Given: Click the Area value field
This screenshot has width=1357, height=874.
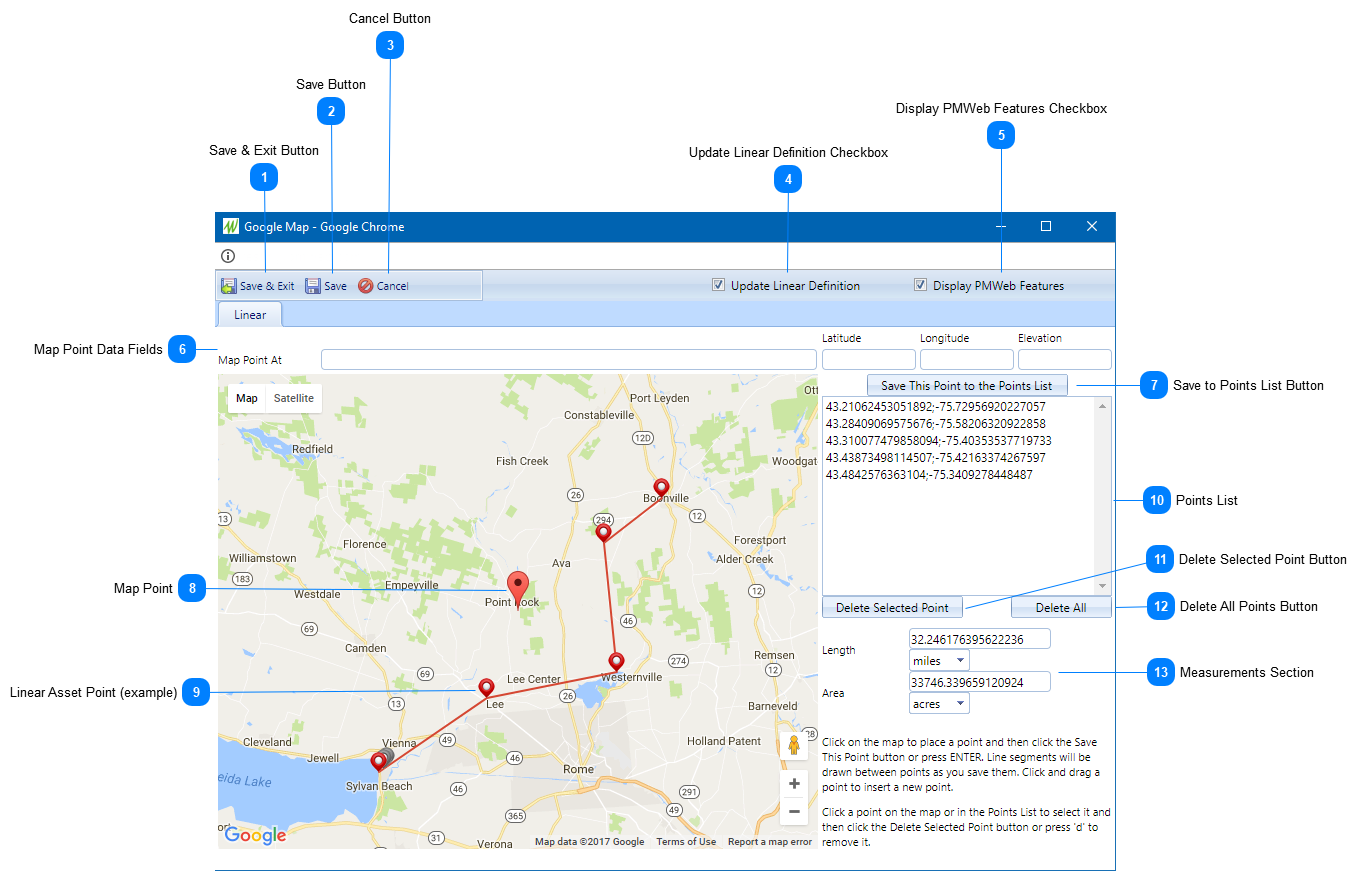Looking at the screenshot, I should click(x=980, y=681).
